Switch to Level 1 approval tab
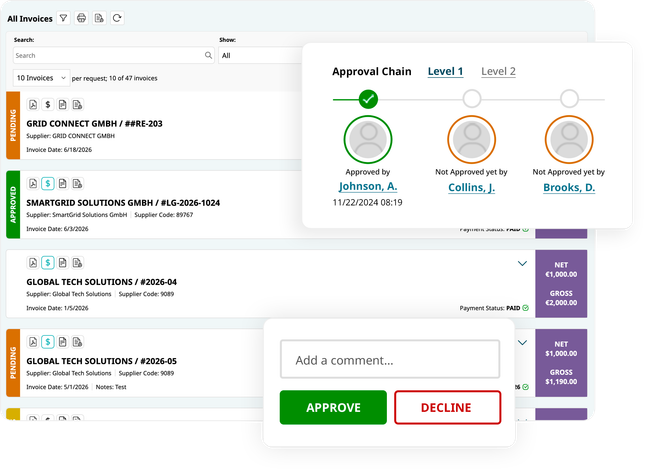The image size is (650, 474). tap(445, 71)
